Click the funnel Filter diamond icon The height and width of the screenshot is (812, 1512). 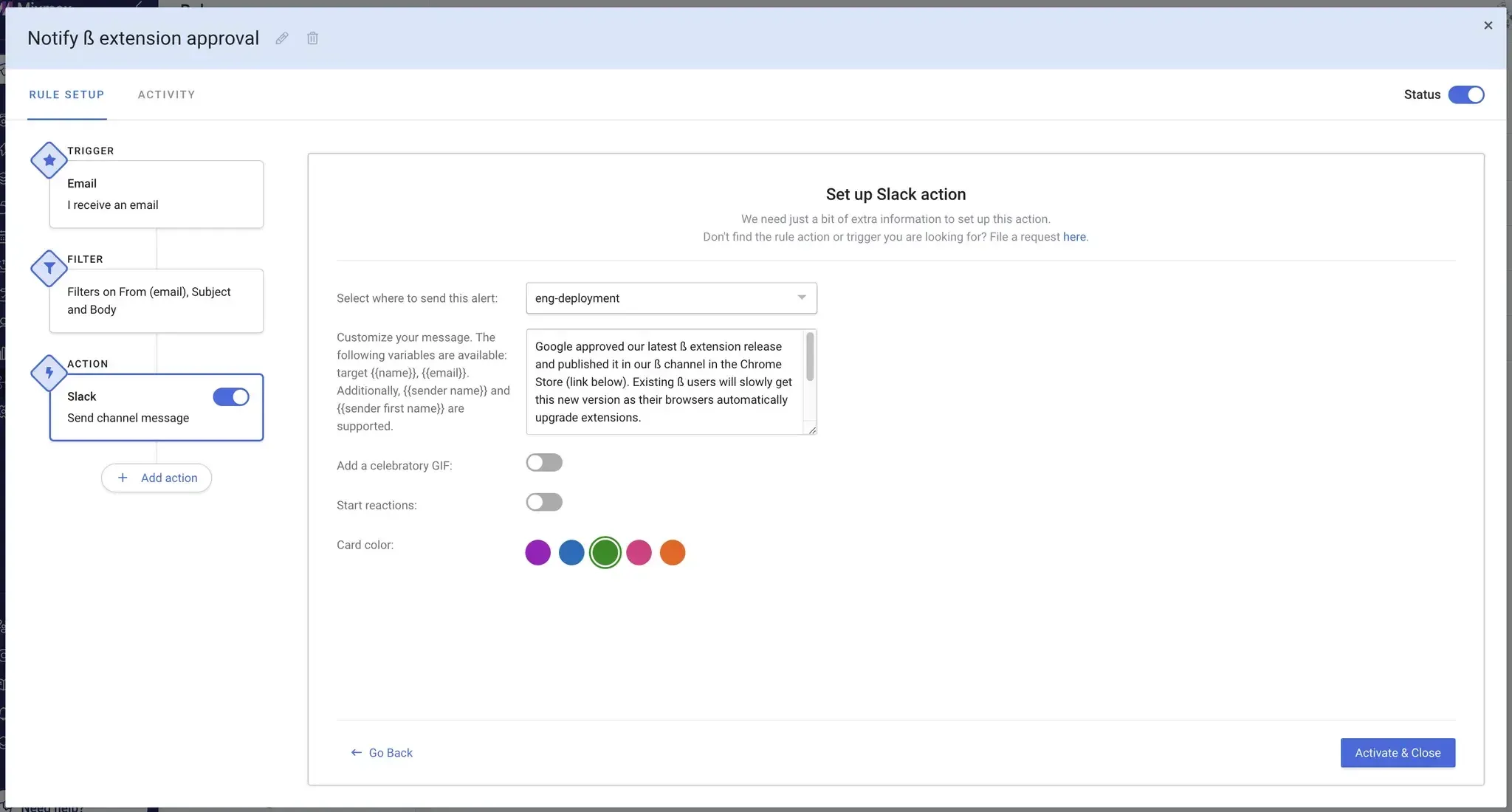click(49, 269)
